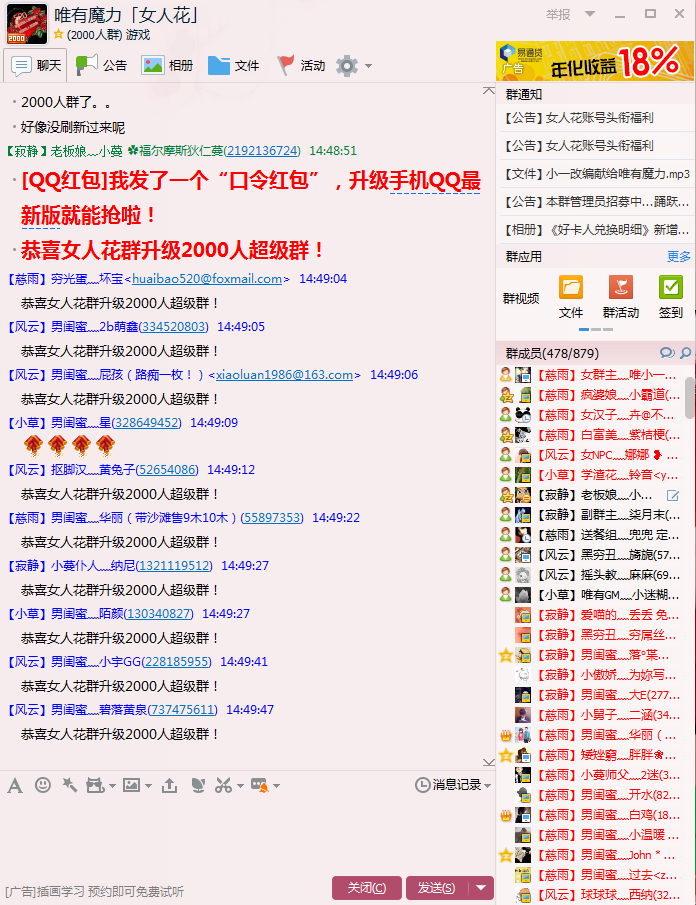Click the upload icon in chat toolbar
Viewport: 696px width, 905px height.
pyautogui.click(x=169, y=786)
